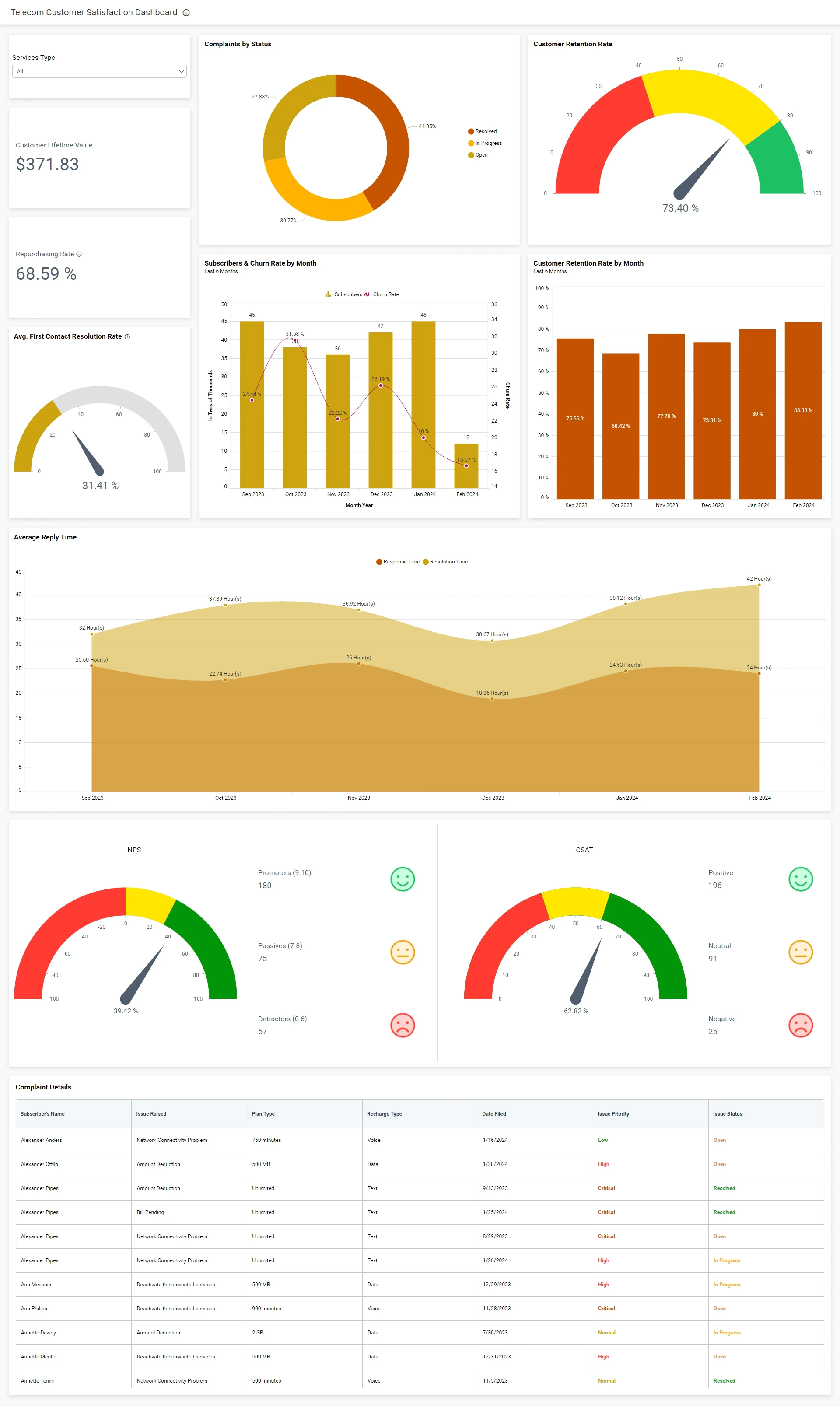Click the First Contact Resolution info icon
The height and width of the screenshot is (1407, 840).
pyautogui.click(x=127, y=337)
